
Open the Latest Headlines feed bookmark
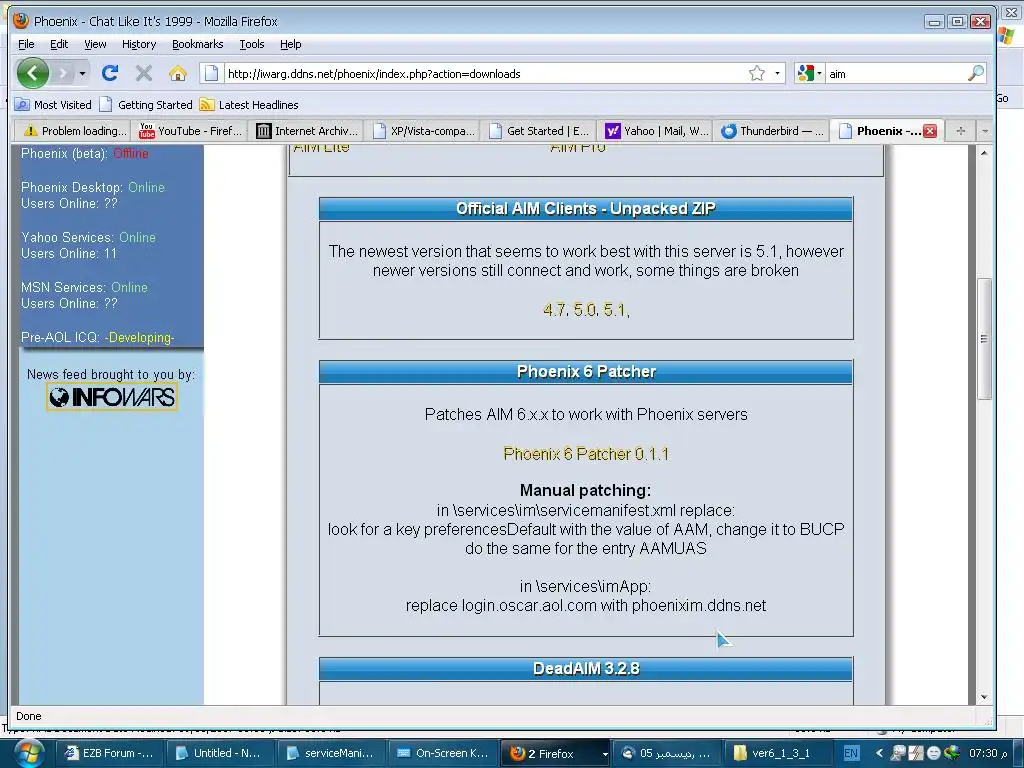(x=249, y=104)
